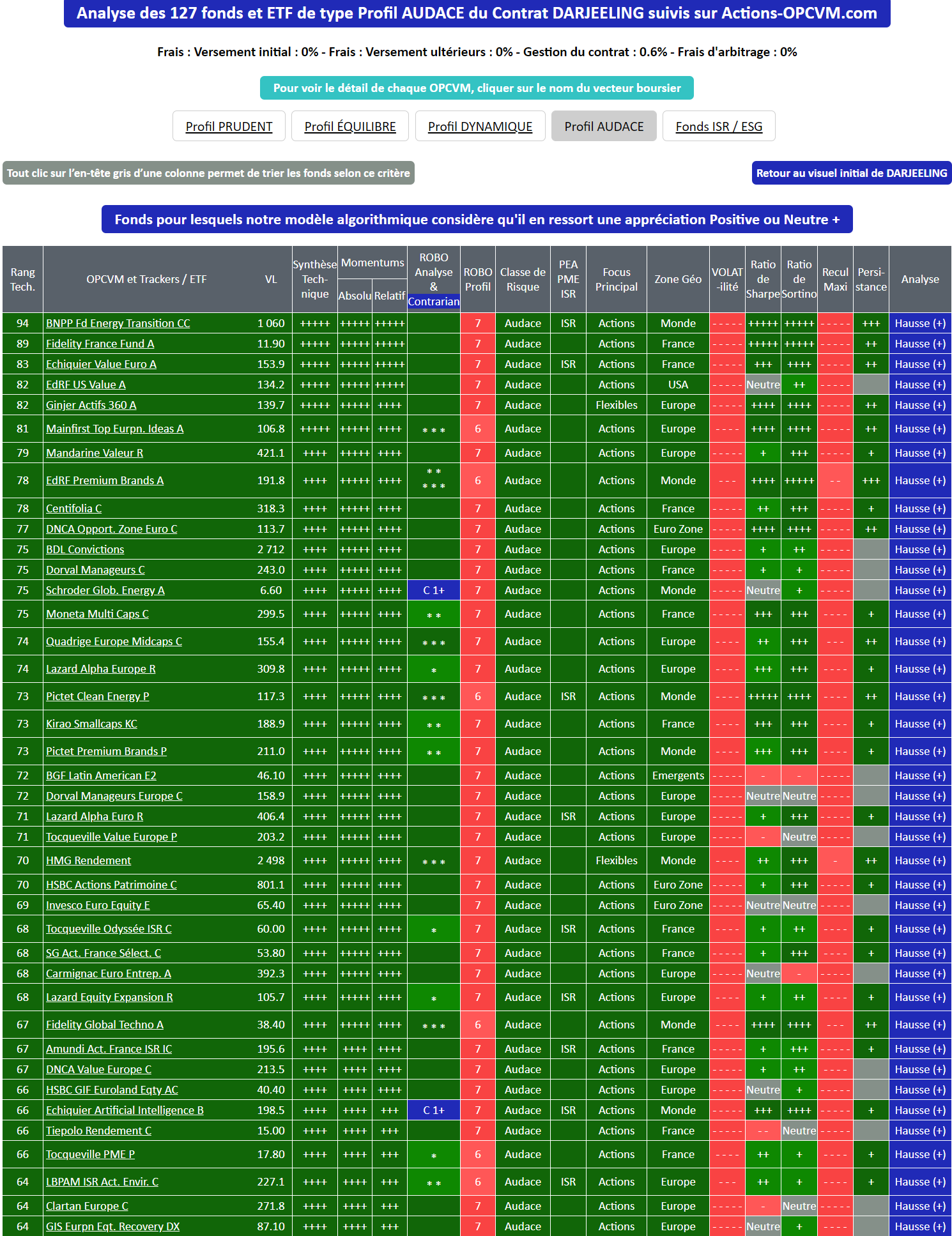This screenshot has height=1236, width=952.
Task: Open Echiquier Value Euro A link
Action: [101, 364]
